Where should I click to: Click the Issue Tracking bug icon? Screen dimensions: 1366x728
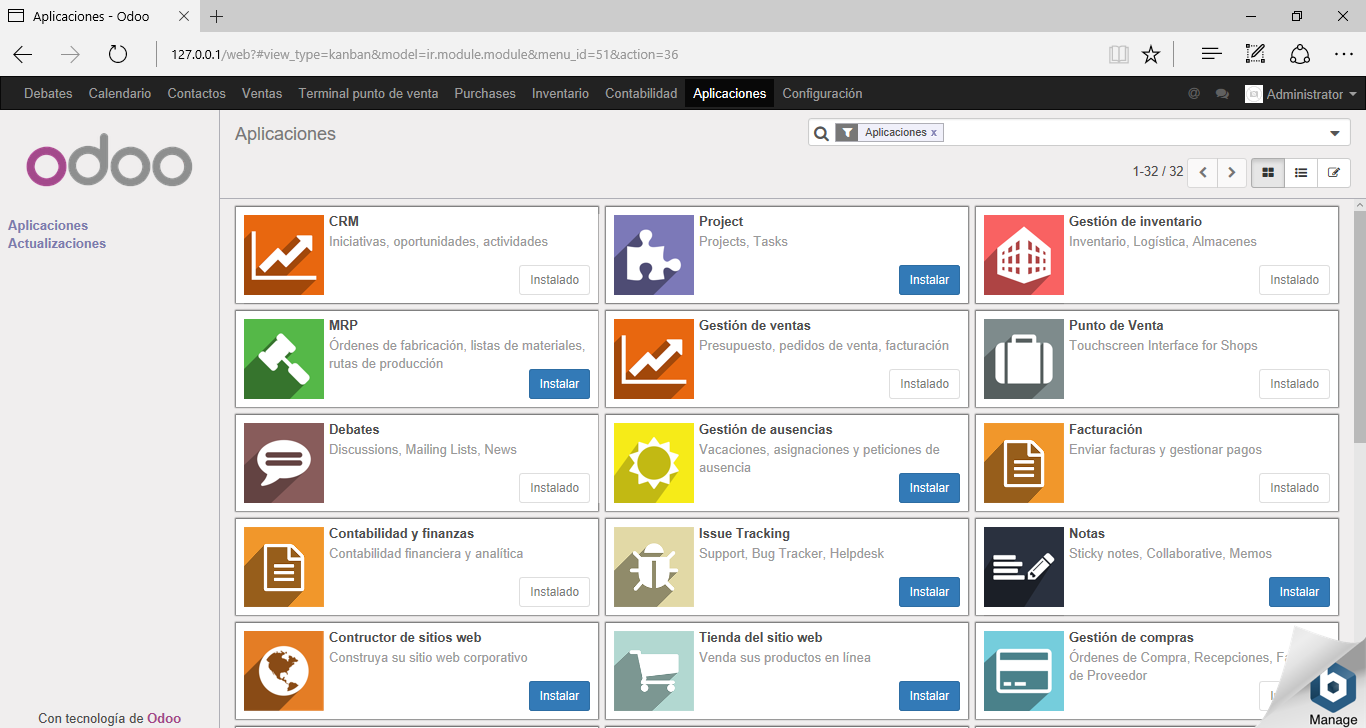tap(654, 567)
